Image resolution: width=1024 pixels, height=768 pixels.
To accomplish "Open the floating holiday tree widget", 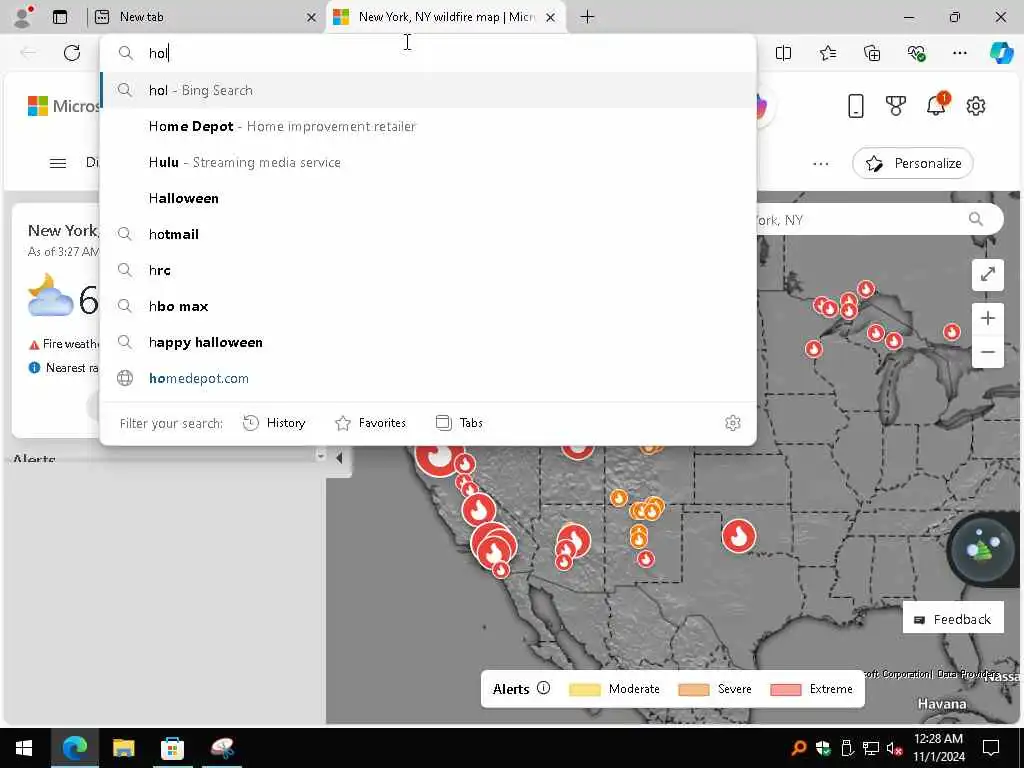I will [x=983, y=550].
